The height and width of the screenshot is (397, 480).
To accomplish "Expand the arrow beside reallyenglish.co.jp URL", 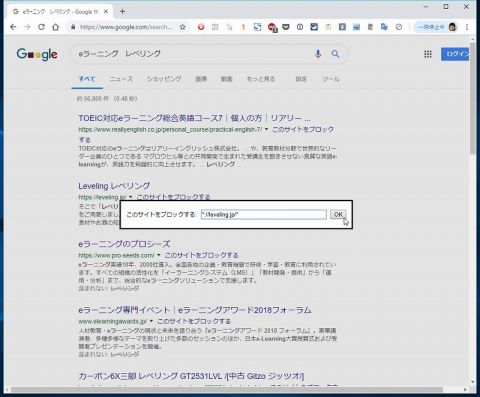I will click(266, 129).
